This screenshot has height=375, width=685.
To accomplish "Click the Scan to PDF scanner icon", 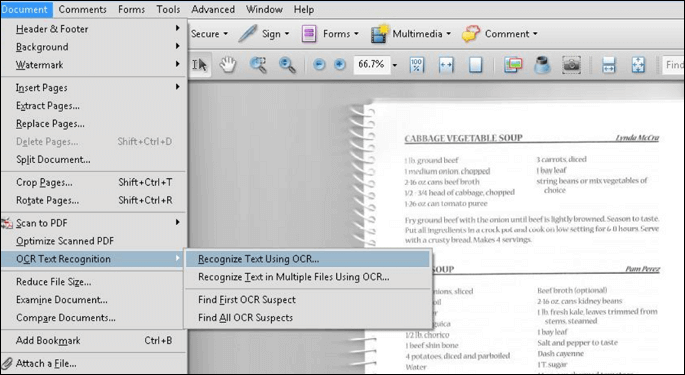I will click(7, 223).
